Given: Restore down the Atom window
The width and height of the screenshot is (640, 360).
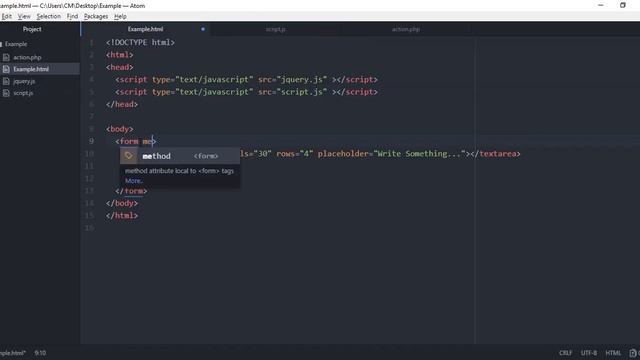Looking at the screenshot, I should (x=622, y=5).
